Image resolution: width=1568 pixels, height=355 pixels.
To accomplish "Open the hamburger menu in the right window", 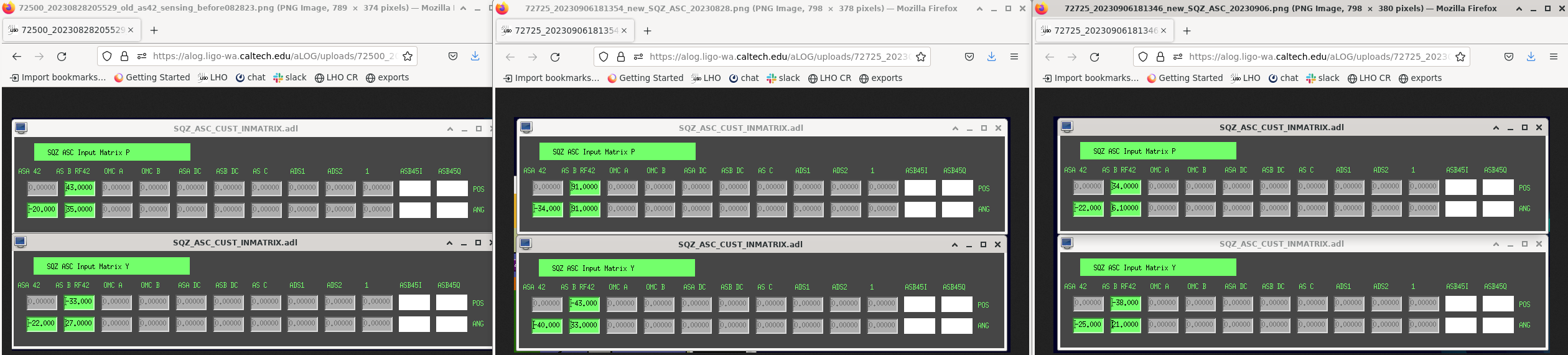I will click(1554, 57).
